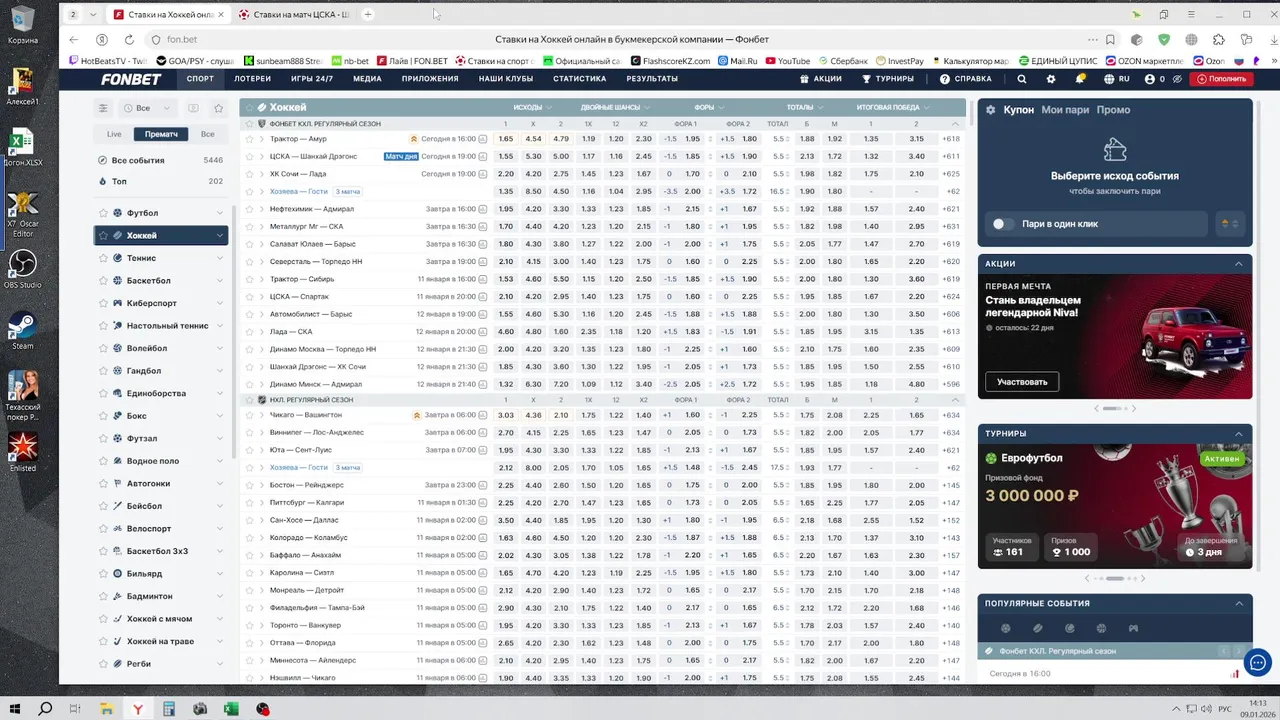Open settings gear in top navigation

pyautogui.click(x=1050, y=79)
